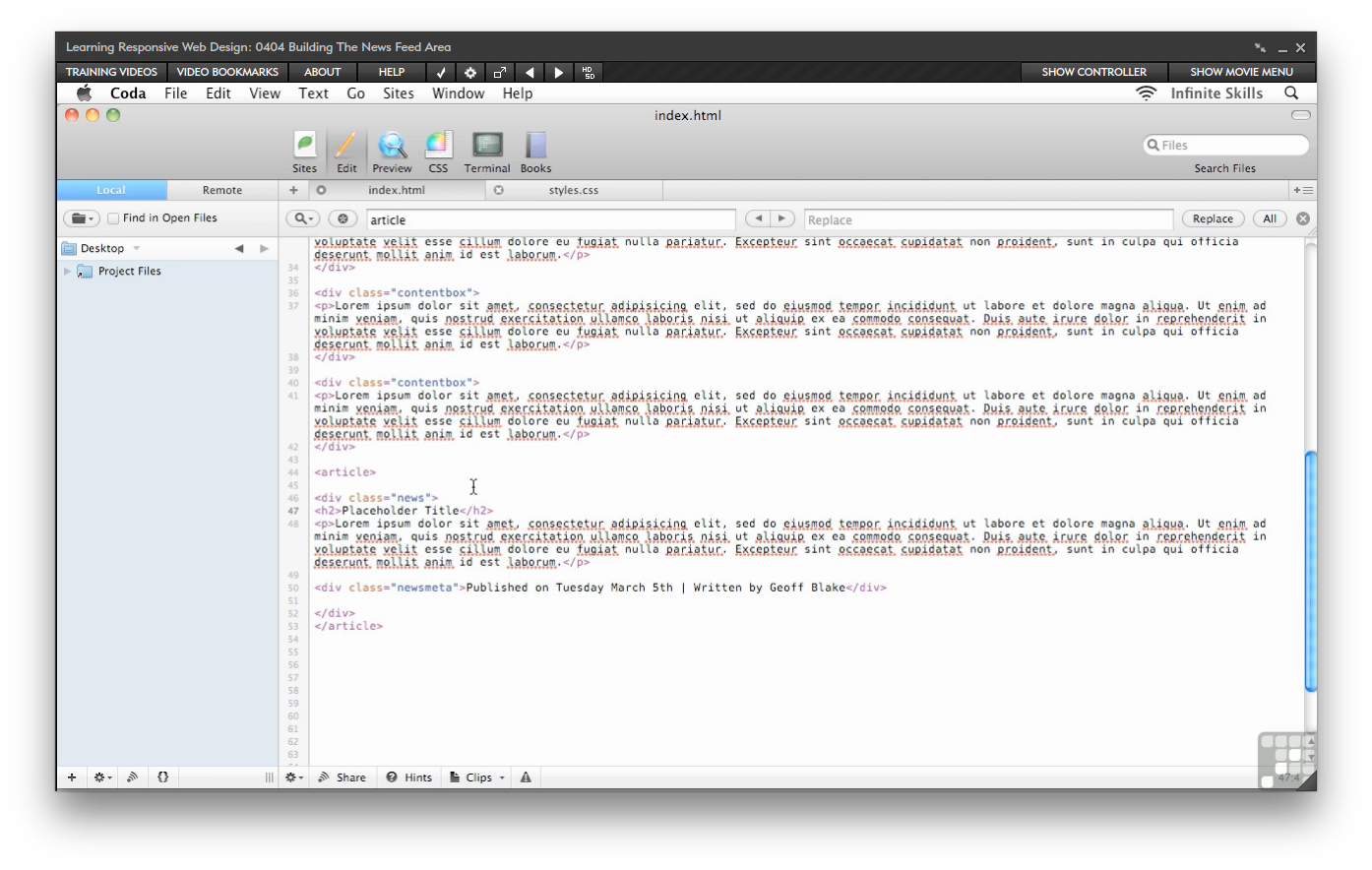Screen dimensions: 1372x870
Task: Add a new tab with plus icon
Action: pos(293,190)
